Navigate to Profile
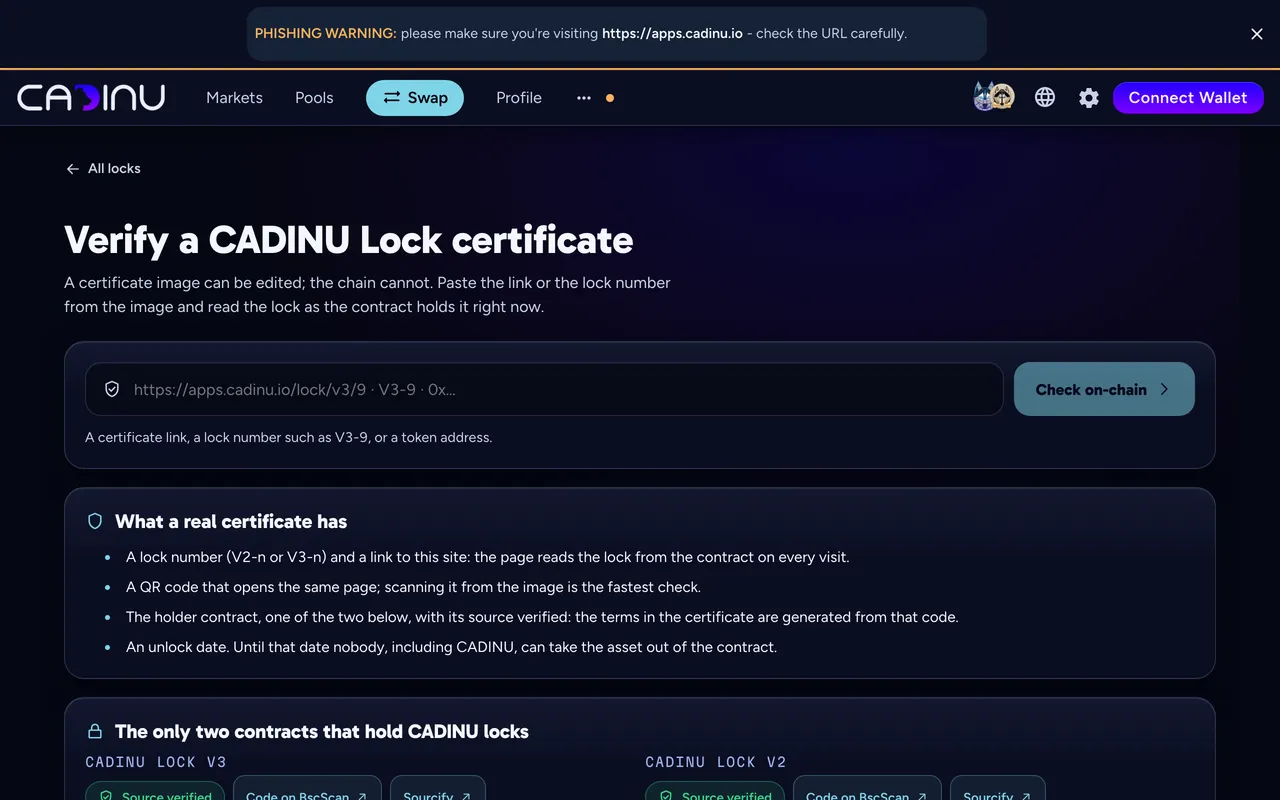 click(x=519, y=98)
